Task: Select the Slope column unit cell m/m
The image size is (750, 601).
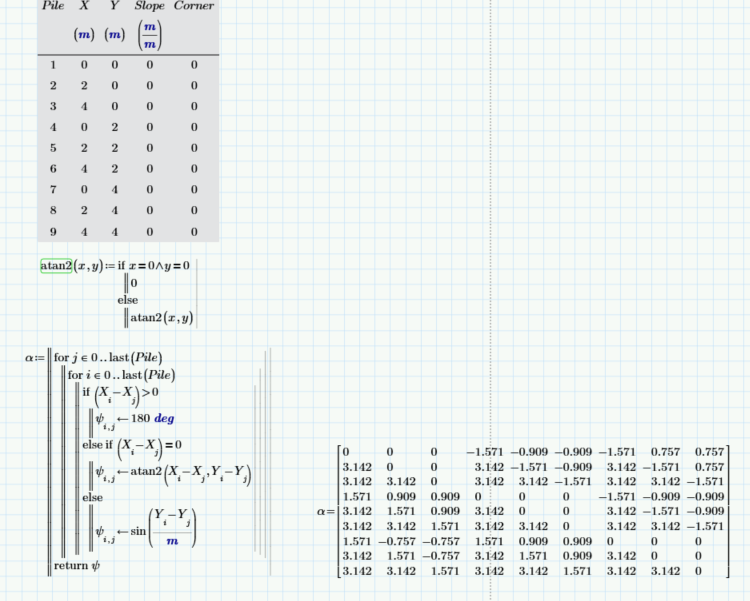Action: (x=150, y=35)
